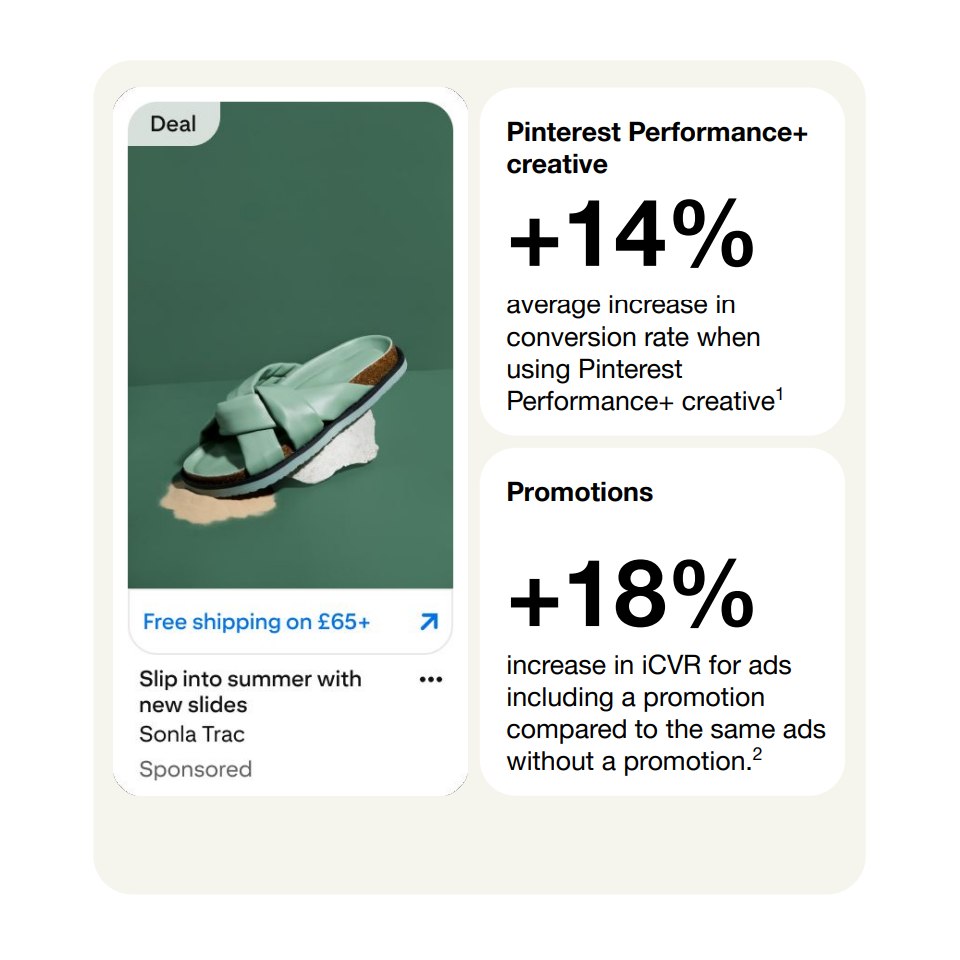Click the sand patch beneath the sandal

(217, 503)
